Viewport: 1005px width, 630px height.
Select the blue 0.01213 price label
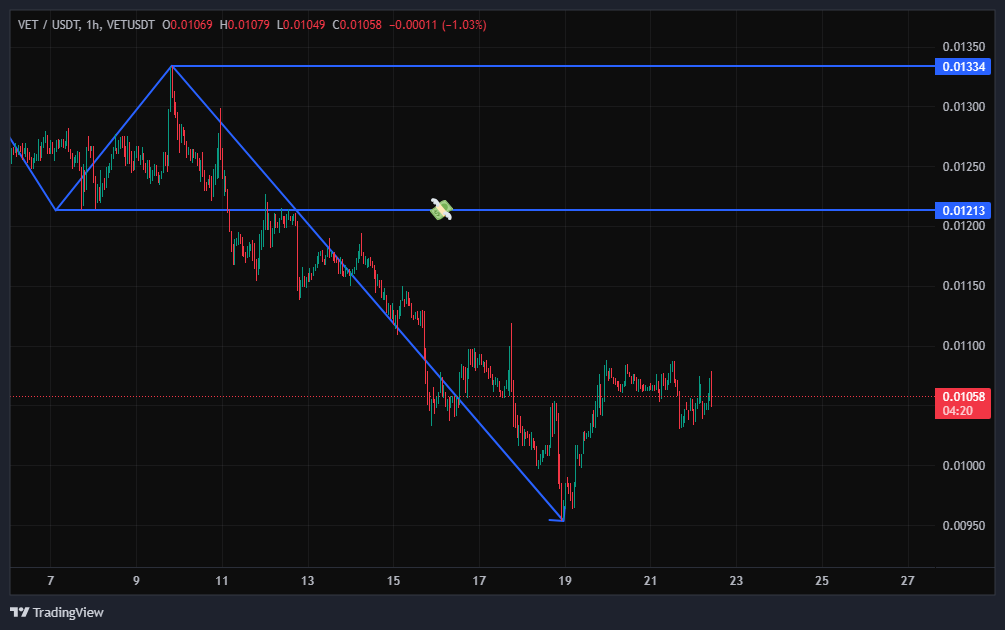click(x=963, y=211)
